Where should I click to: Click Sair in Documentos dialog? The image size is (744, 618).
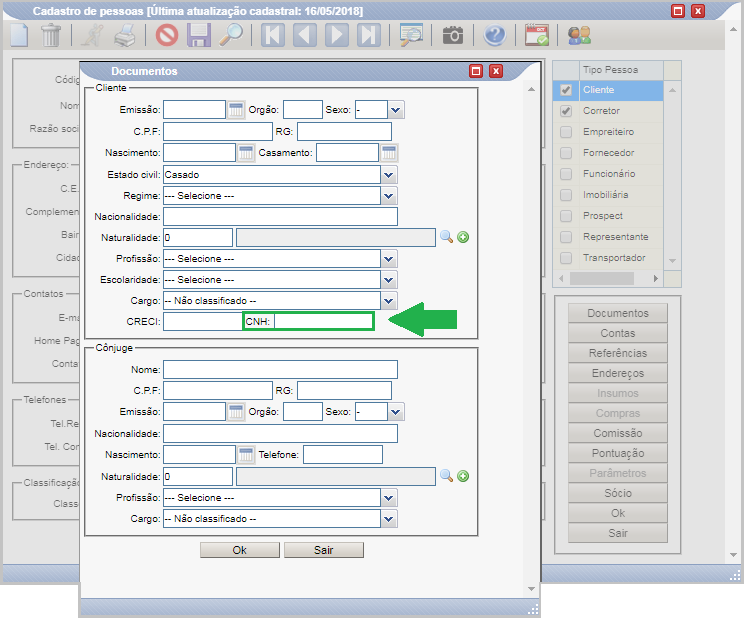coord(324,550)
